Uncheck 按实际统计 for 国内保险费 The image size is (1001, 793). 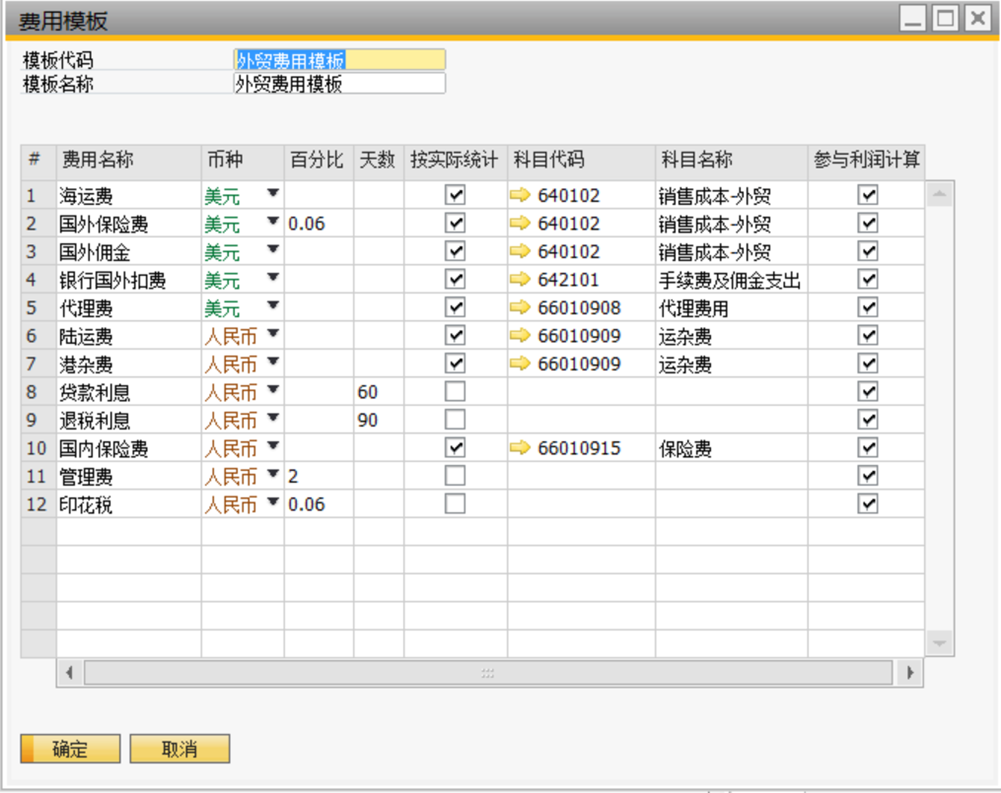[x=455, y=448]
